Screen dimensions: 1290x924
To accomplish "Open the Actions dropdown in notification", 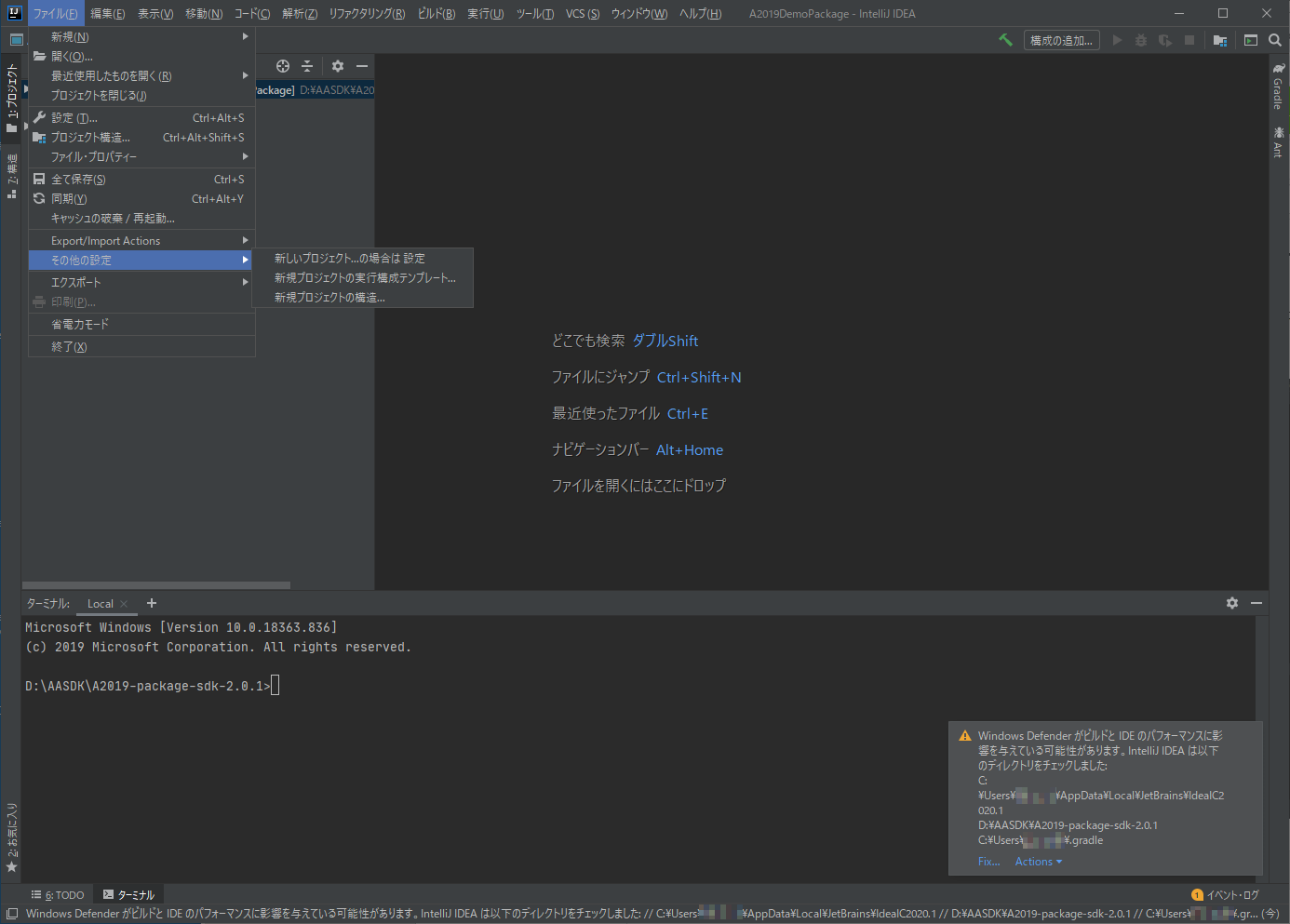I will pos(1039,862).
